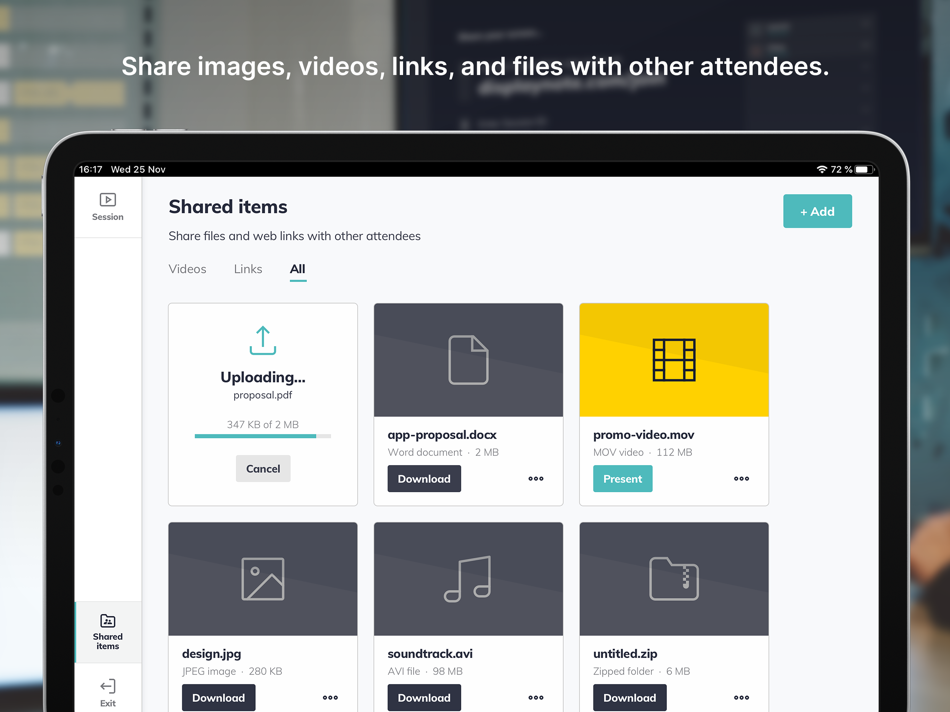
Task: Click the 'Share files and web links' subtitle
Action: [294, 236]
